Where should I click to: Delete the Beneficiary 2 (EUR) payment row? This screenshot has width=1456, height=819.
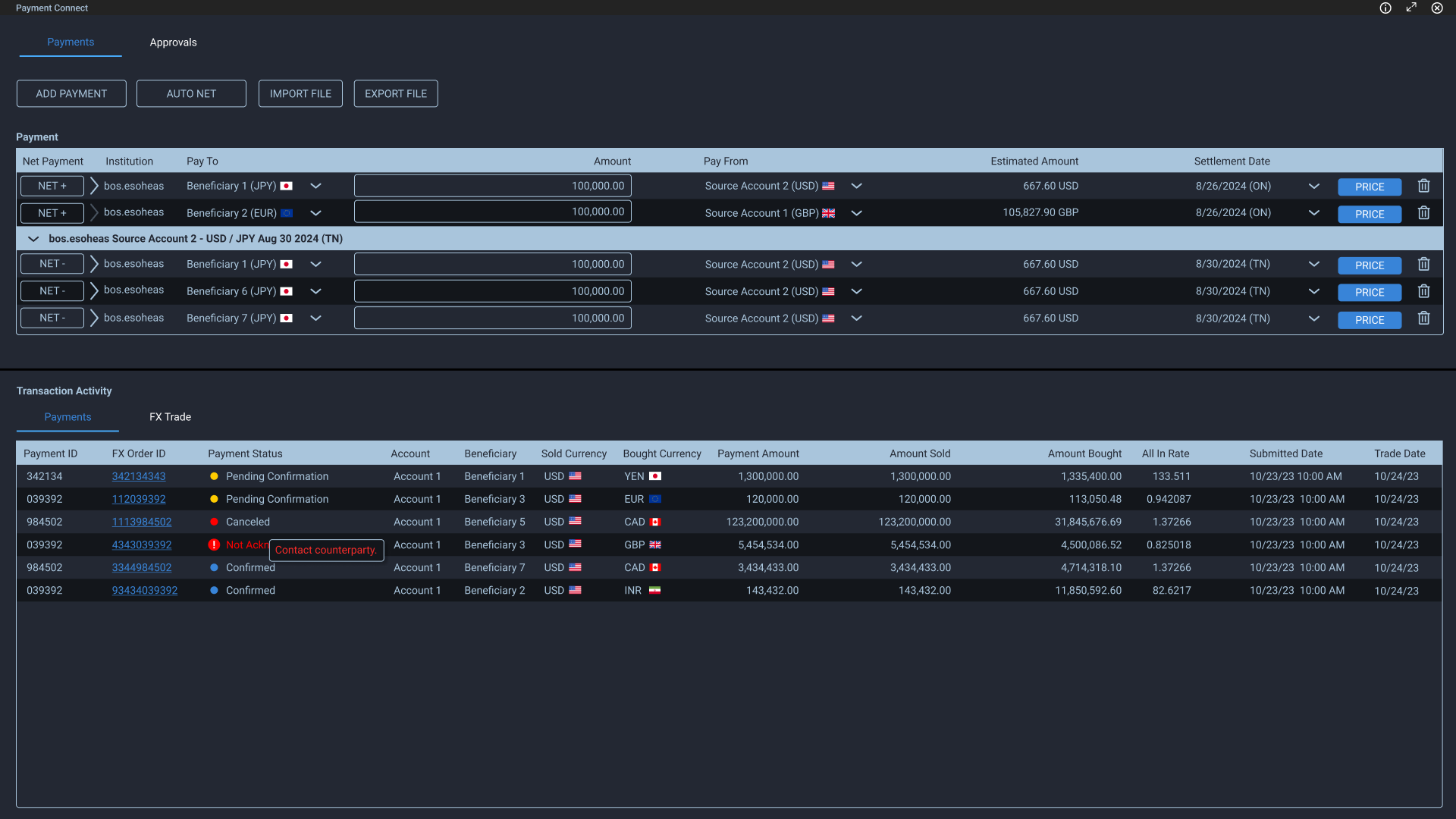pyautogui.click(x=1423, y=212)
